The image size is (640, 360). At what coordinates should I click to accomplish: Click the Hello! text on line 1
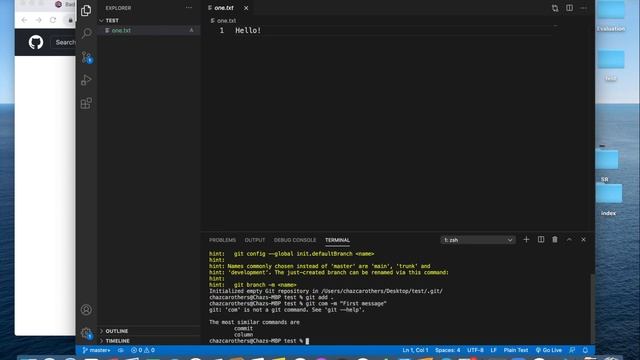[248, 31]
